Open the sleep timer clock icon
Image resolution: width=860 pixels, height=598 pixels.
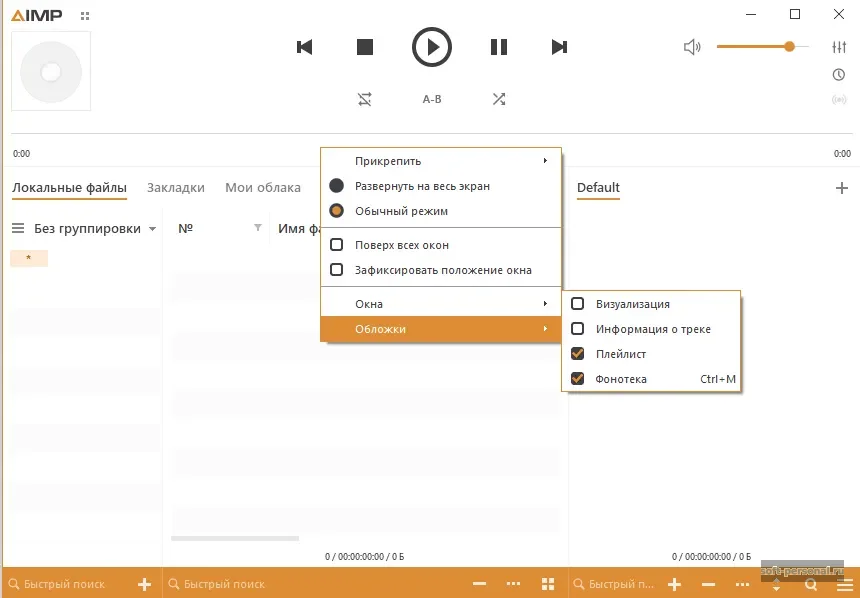coord(839,75)
